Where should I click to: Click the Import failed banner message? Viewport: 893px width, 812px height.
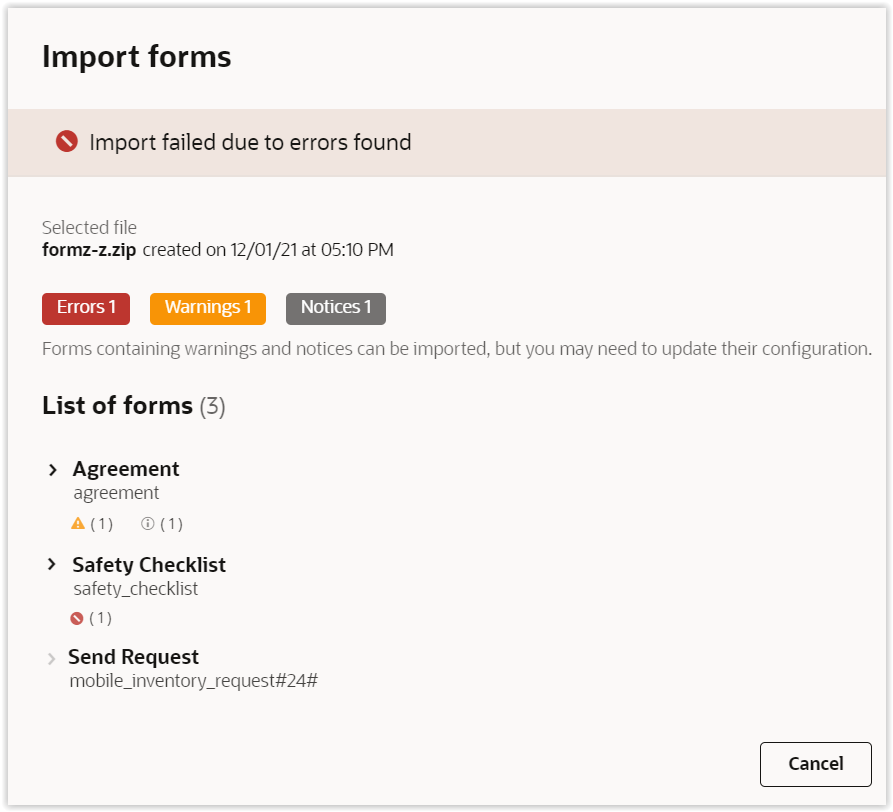coord(250,142)
